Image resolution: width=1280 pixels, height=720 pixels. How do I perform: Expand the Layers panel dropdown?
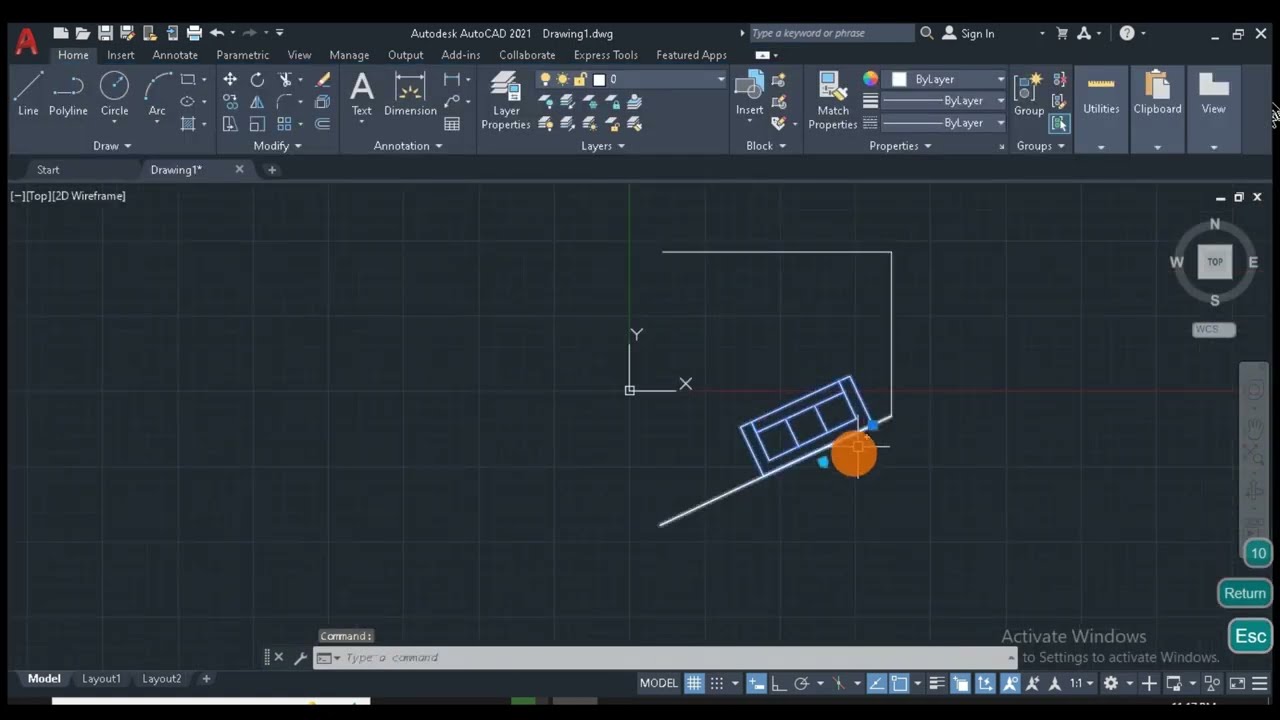point(603,146)
